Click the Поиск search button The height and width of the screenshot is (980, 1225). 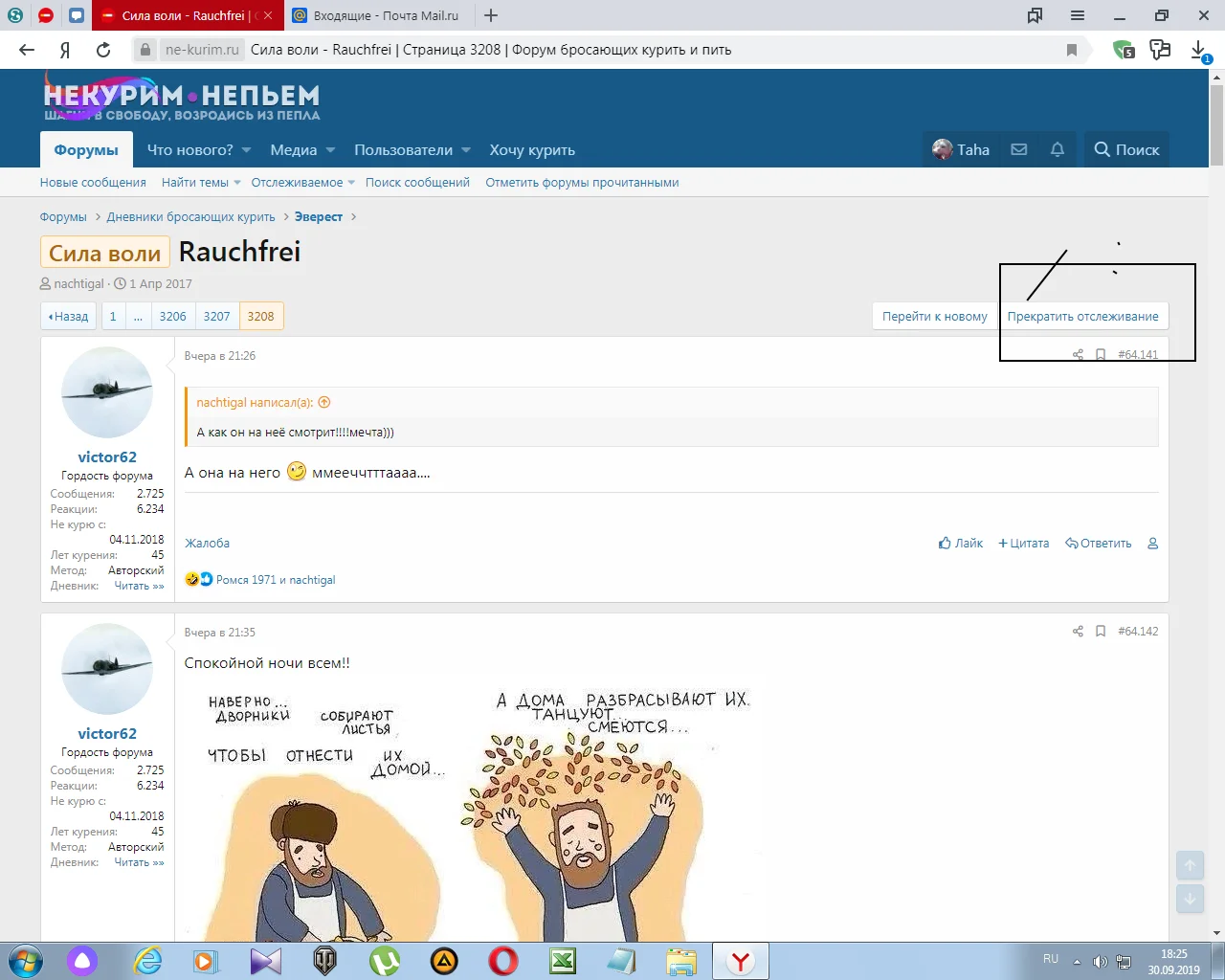(1126, 149)
